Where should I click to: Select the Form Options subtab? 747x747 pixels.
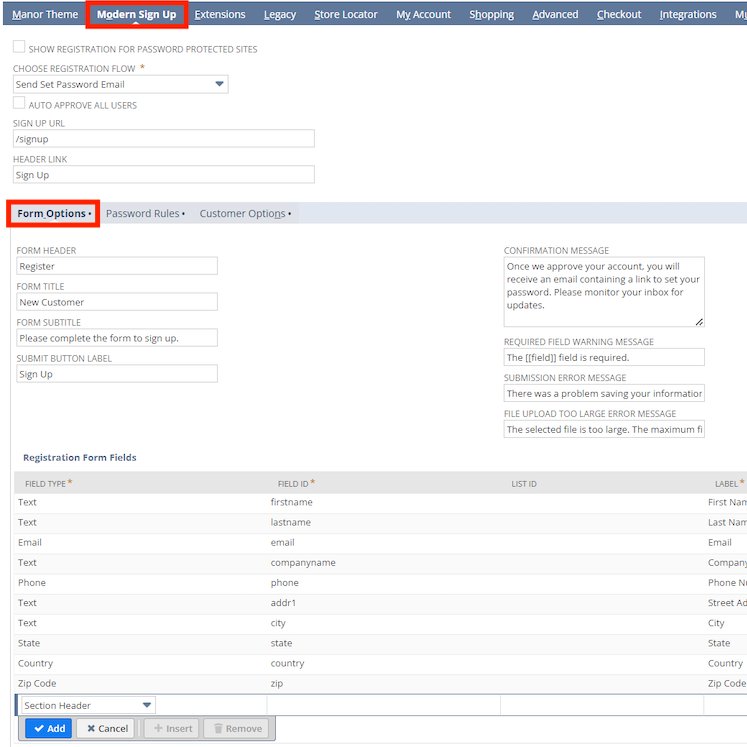[x=53, y=213]
